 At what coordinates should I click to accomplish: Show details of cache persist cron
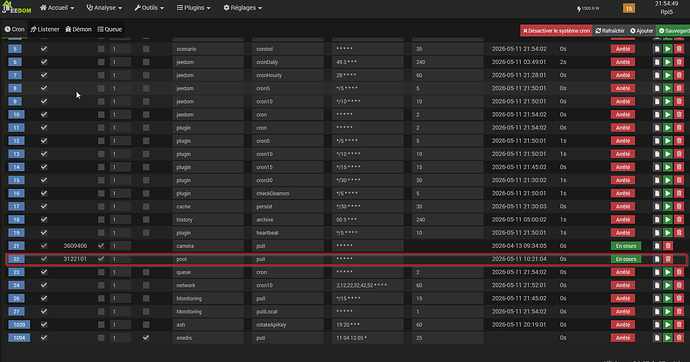point(657,206)
